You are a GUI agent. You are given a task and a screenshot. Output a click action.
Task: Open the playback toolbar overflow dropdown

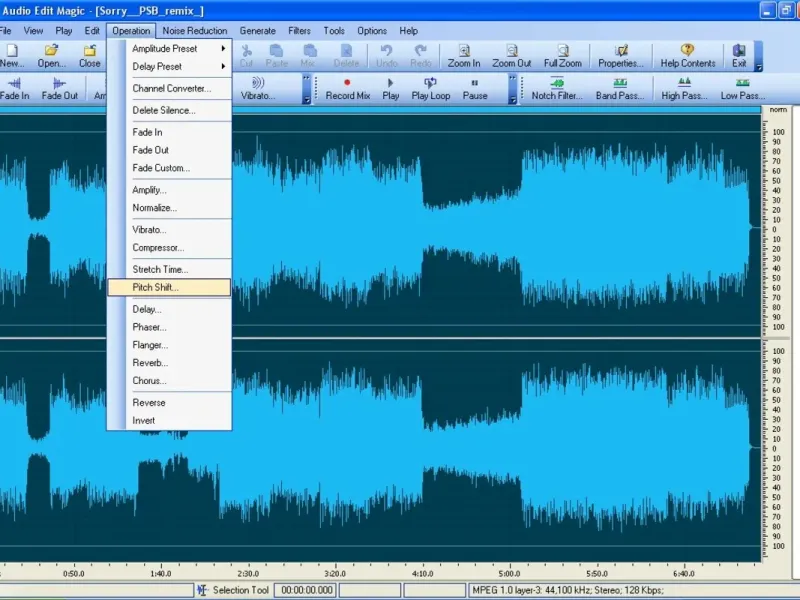pyautogui.click(x=513, y=96)
